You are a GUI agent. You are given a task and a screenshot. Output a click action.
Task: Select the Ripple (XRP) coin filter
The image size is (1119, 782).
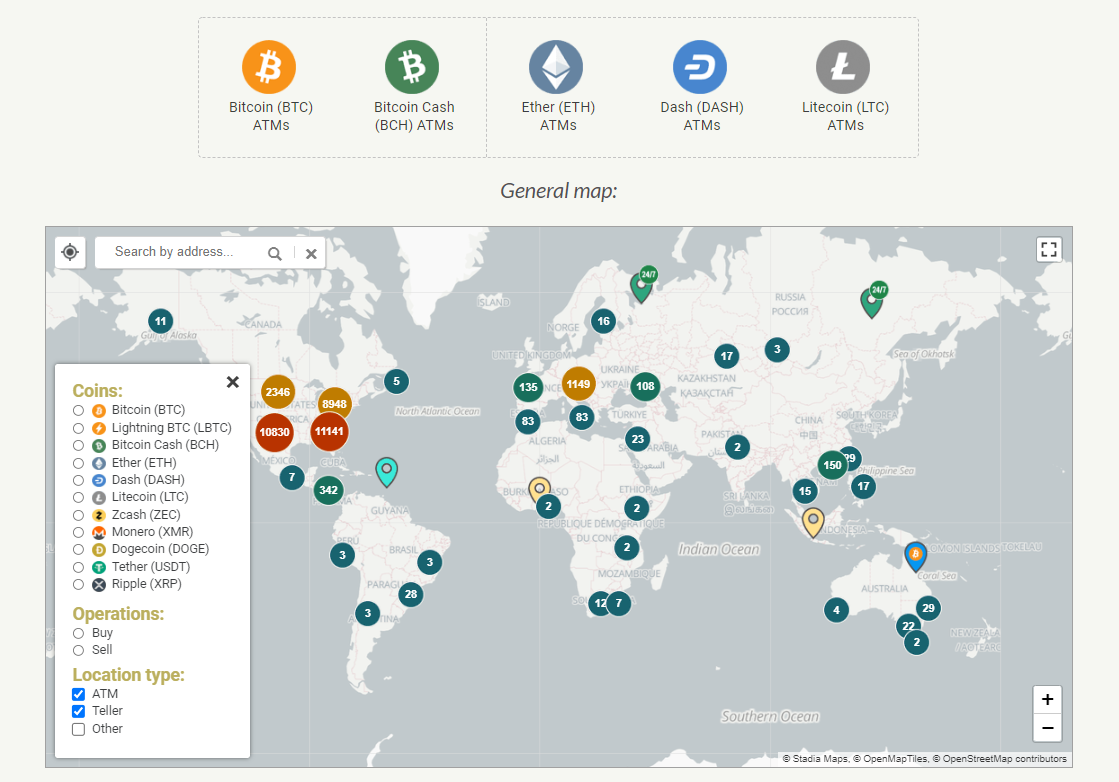pyautogui.click(x=79, y=584)
